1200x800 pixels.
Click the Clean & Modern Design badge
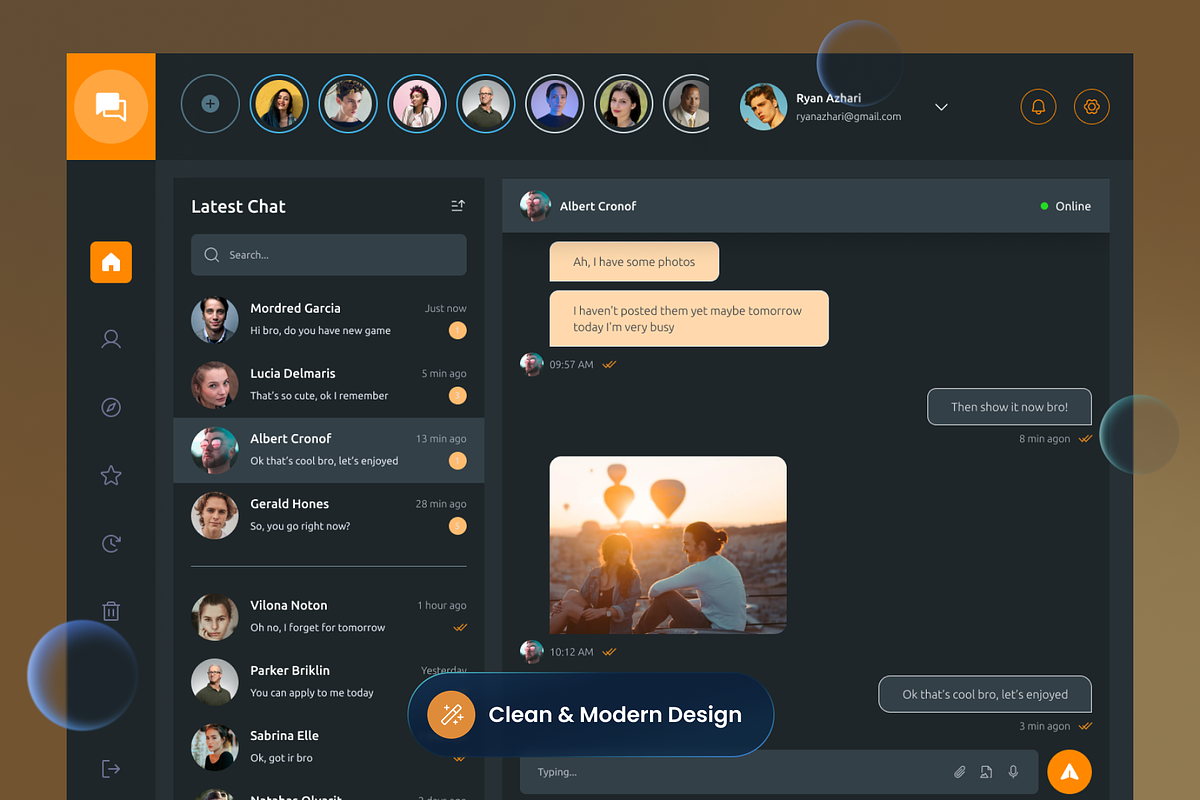590,714
